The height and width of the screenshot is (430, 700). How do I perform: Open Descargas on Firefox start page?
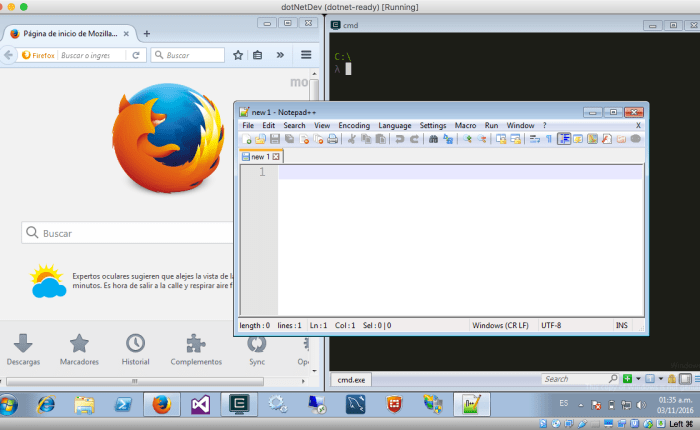point(23,350)
